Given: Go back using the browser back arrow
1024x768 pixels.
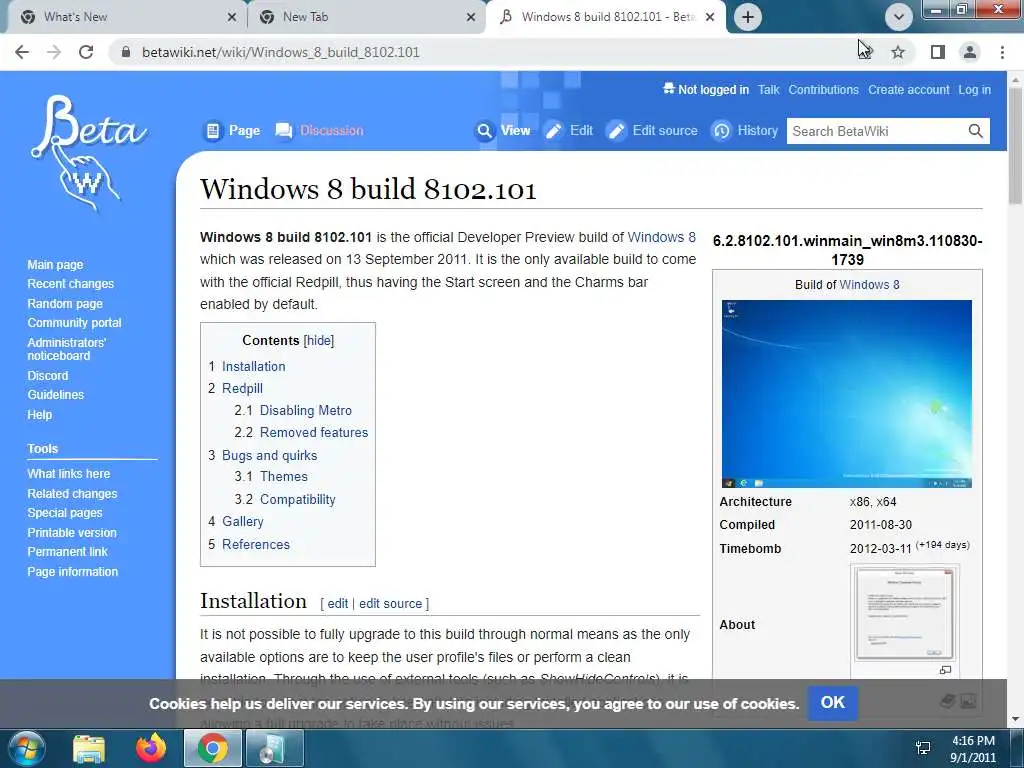Looking at the screenshot, I should click(22, 52).
